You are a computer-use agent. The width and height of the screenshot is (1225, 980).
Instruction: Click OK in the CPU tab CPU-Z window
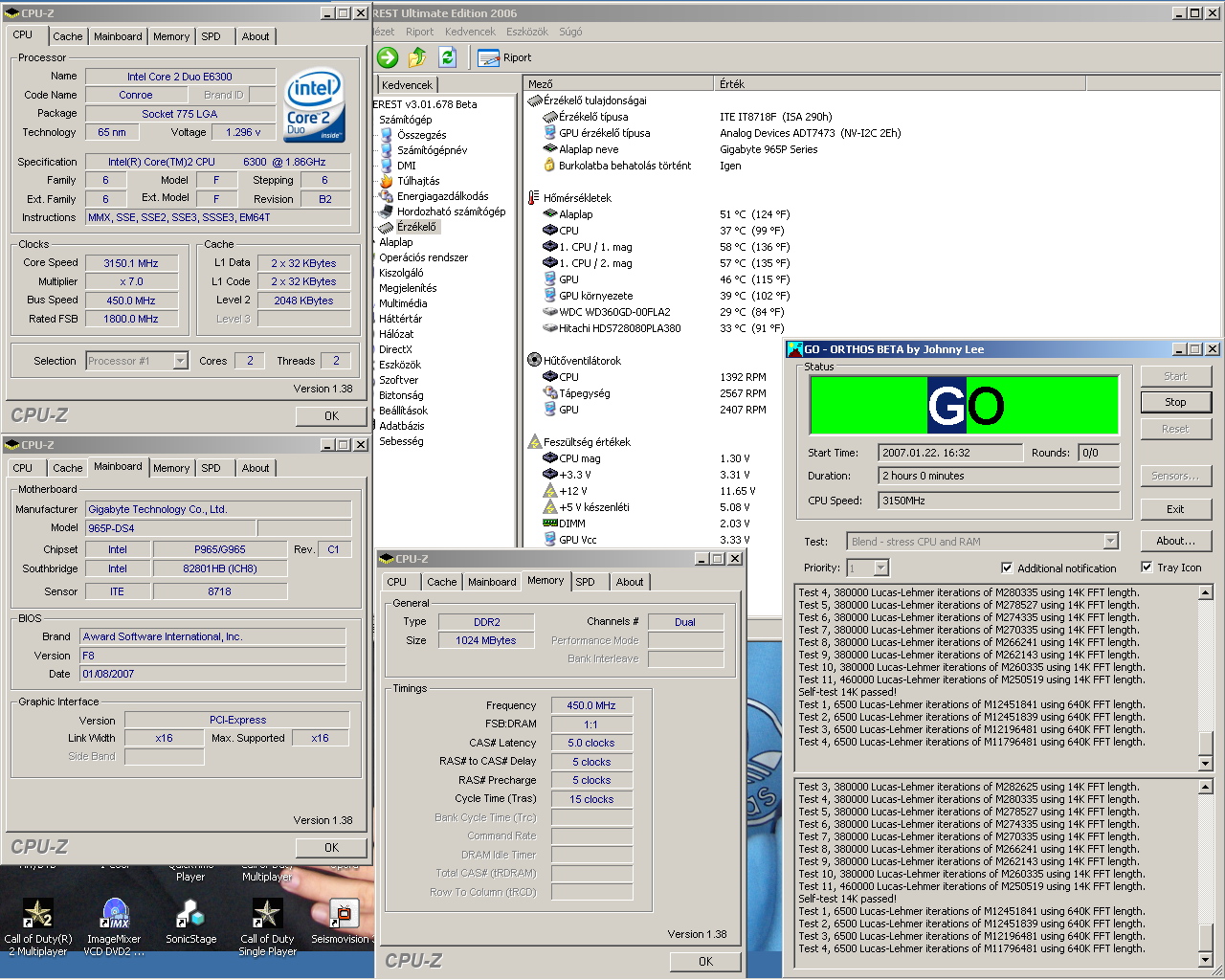click(x=331, y=416)
